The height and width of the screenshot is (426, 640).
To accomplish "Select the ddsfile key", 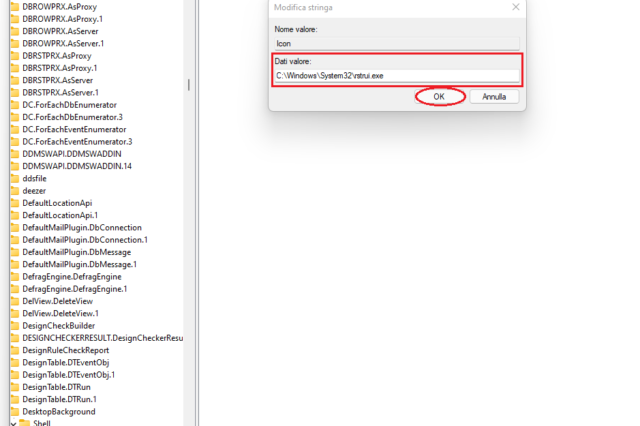I will coord(34,178).
